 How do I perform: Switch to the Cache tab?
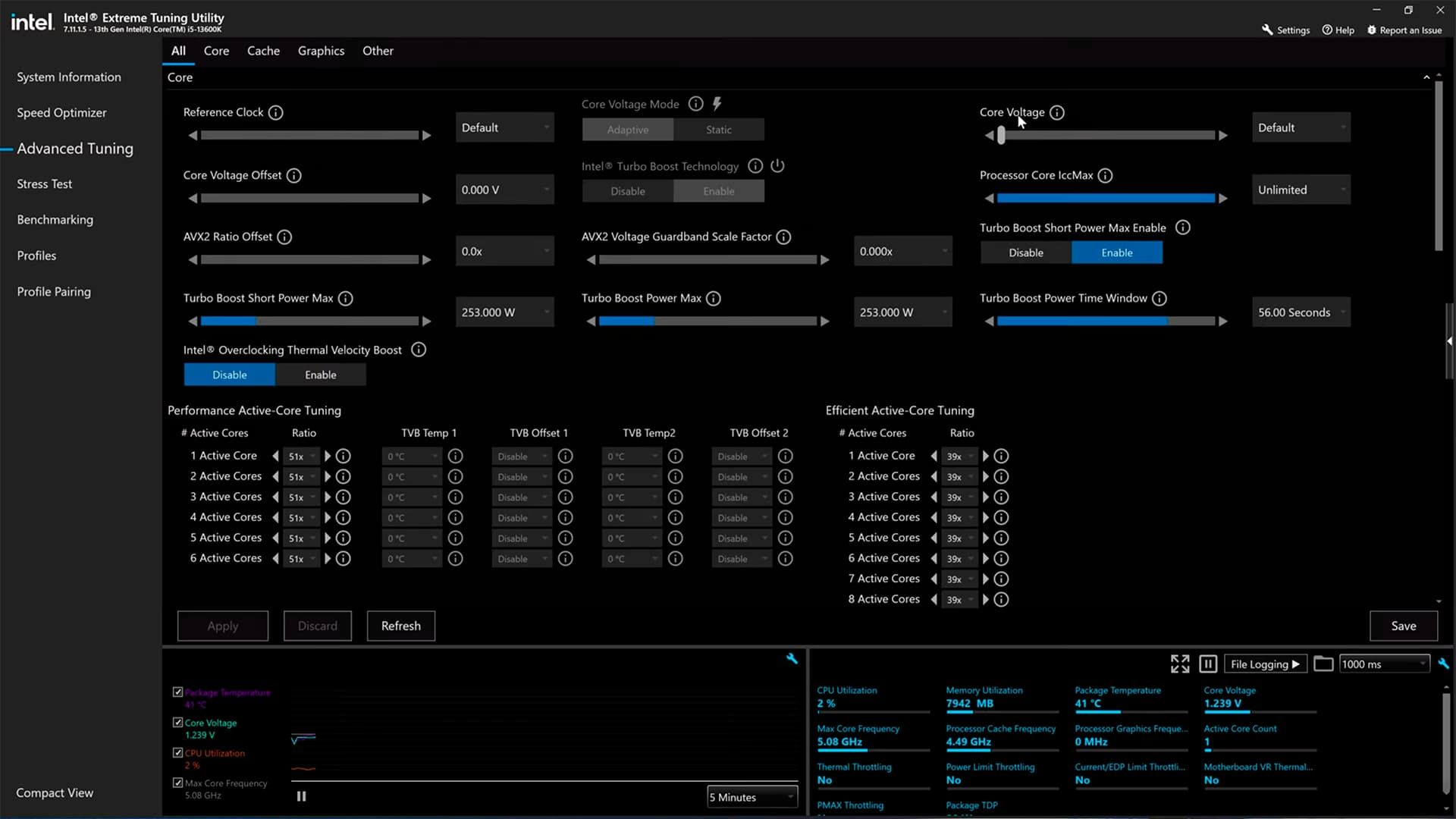(x=263, y=51)
